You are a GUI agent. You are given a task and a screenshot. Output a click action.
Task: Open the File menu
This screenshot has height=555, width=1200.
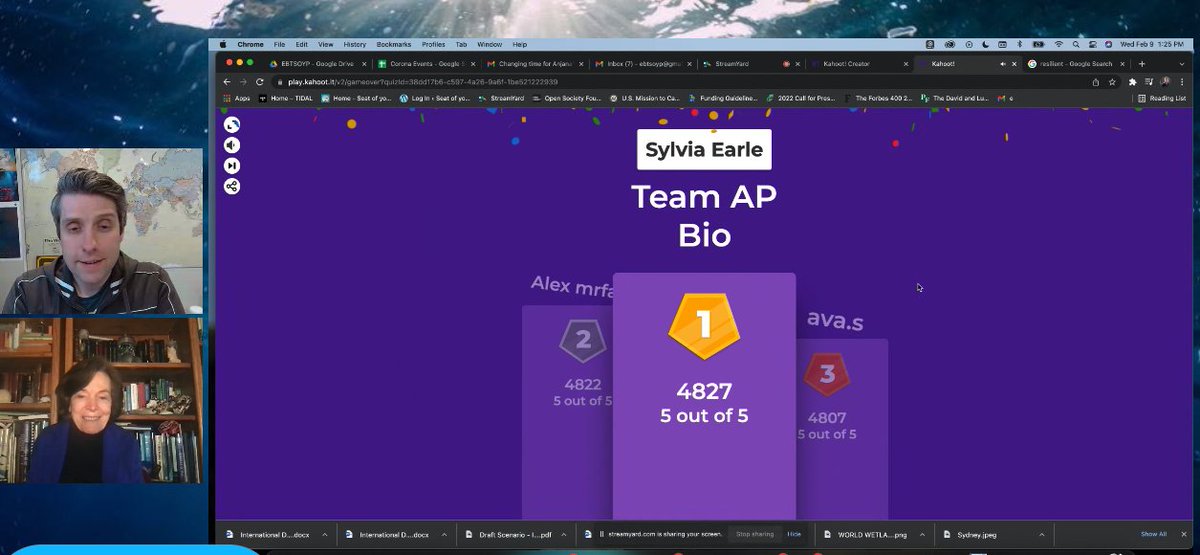(x=279, y=45)
